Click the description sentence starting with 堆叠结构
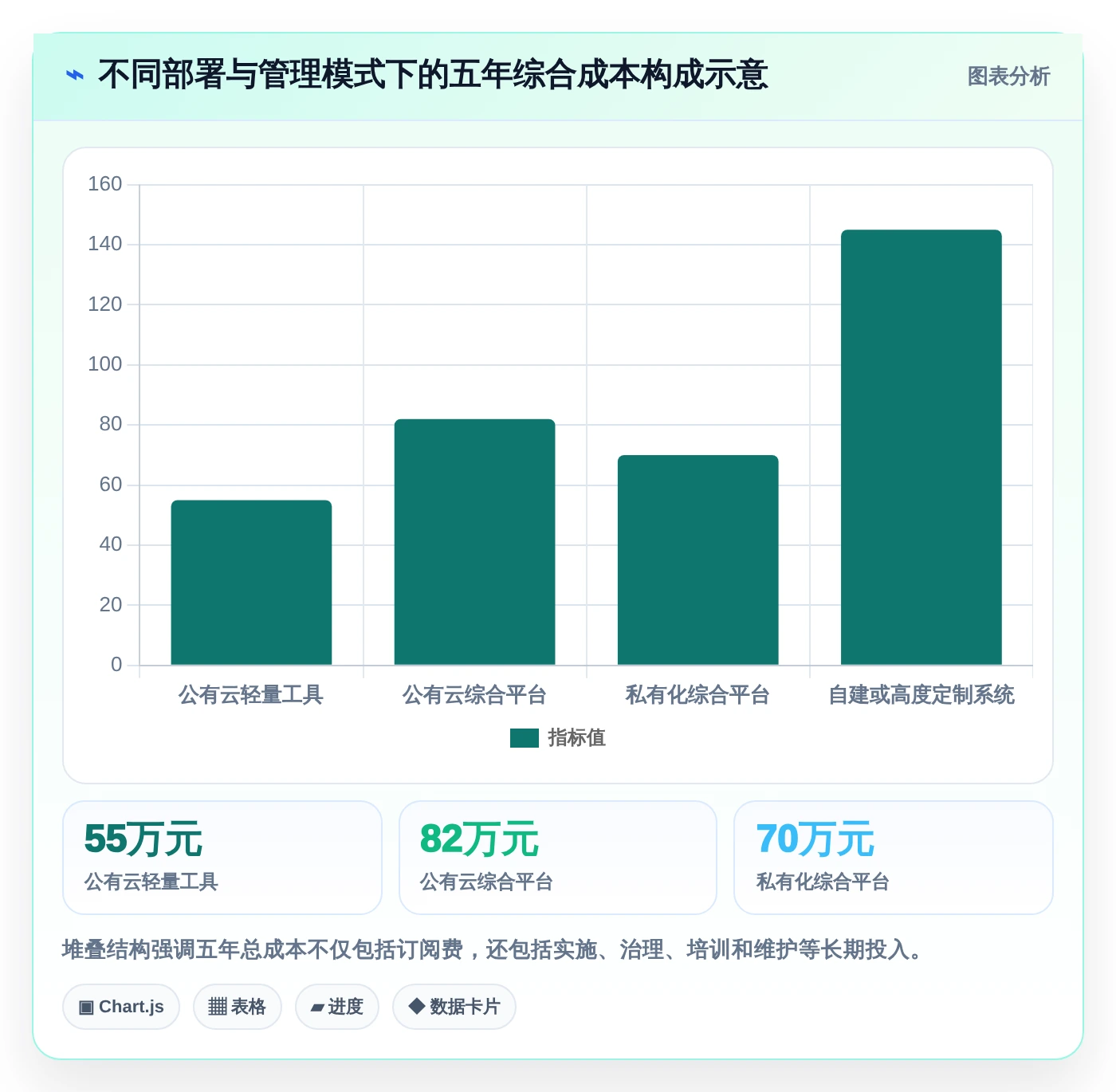This screenshot has width=1116, height=1092. pos(492,950)
